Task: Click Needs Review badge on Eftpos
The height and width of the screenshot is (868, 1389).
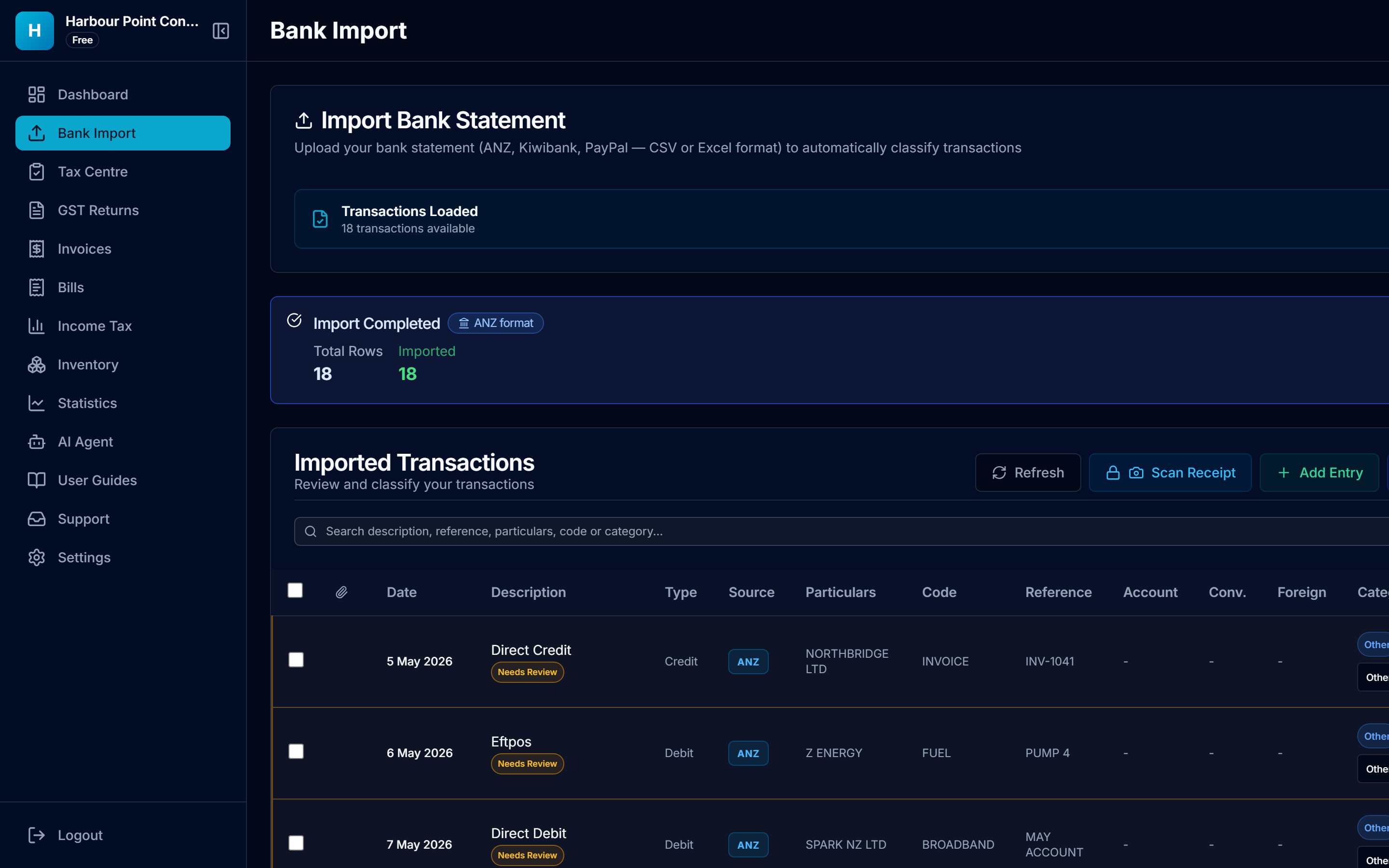Action: coord(527,764)
